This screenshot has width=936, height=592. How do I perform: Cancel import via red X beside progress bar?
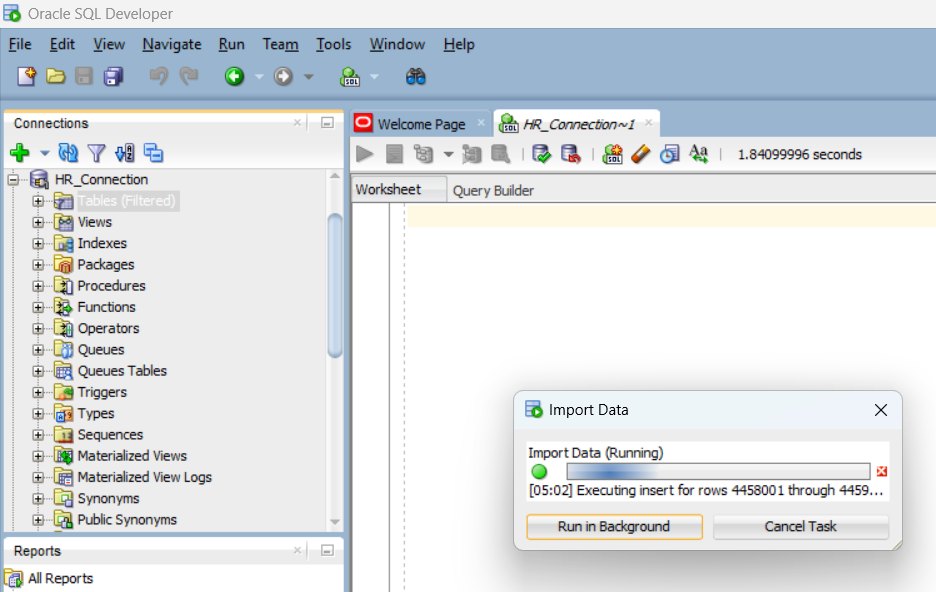point(882,471)
